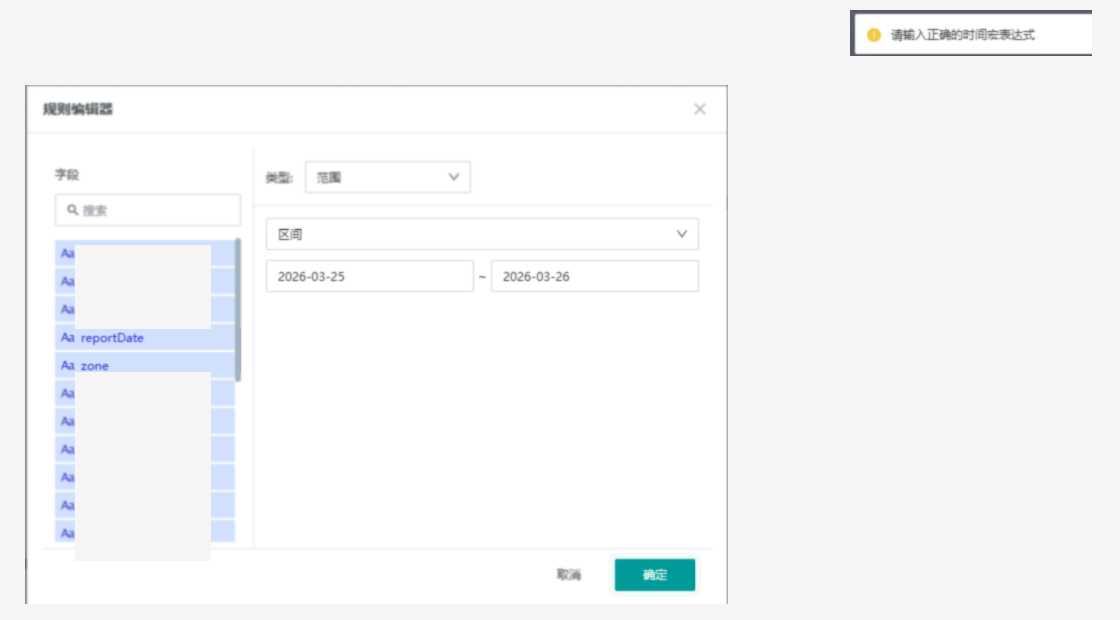The image size is (1120, 620).
Task: Expand the 区间 dropdown
Action: pos(482,234)
